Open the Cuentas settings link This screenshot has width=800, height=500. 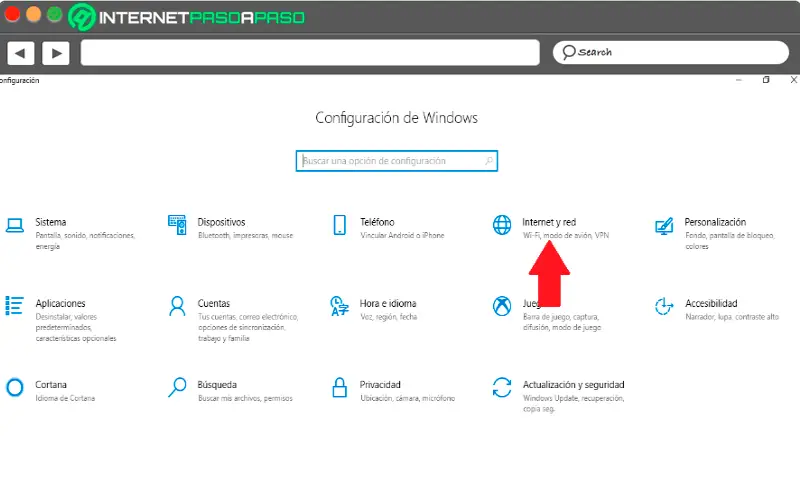pos(214,303)
